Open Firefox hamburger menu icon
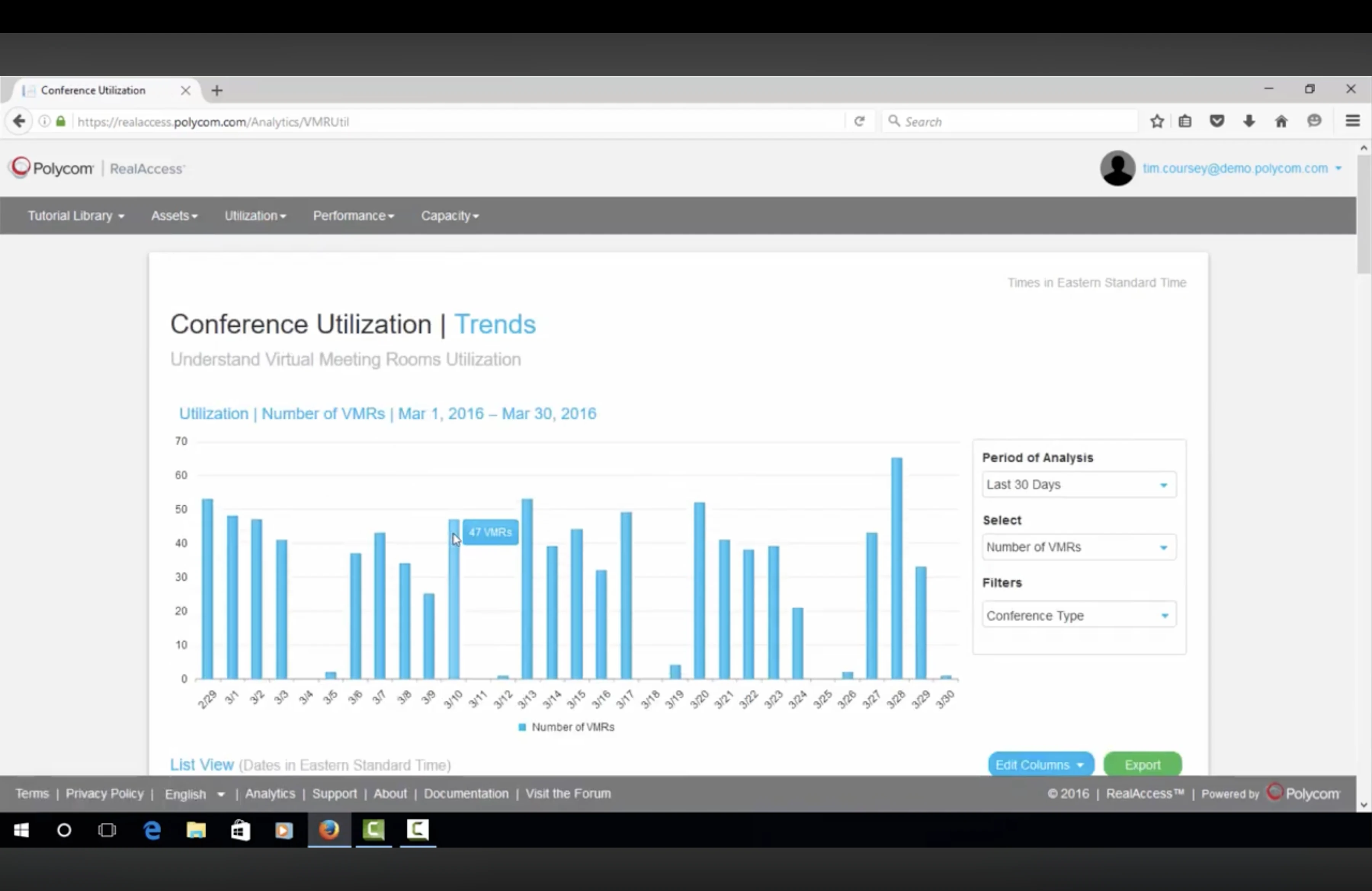This screenshot has width=1372, height=891. (1353, 122)
